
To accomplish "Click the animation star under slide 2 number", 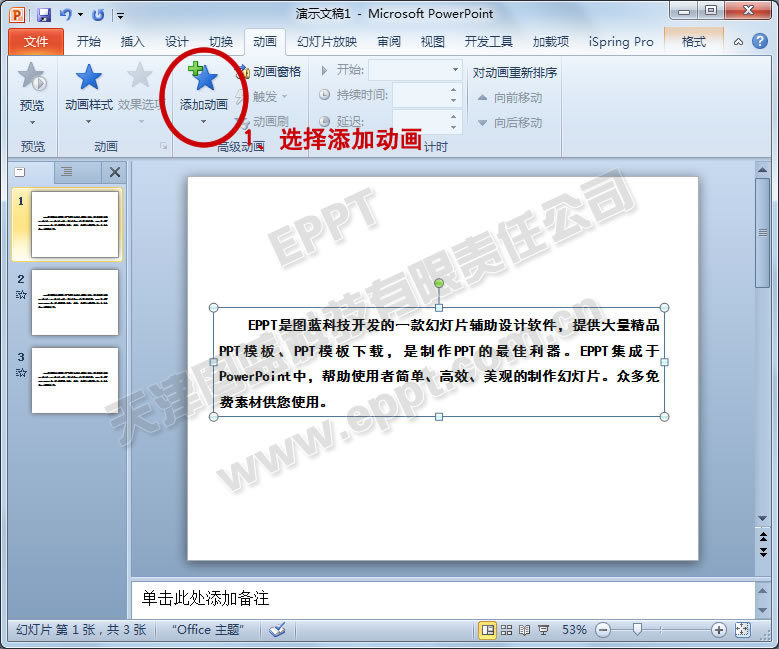I will (21, 295).
